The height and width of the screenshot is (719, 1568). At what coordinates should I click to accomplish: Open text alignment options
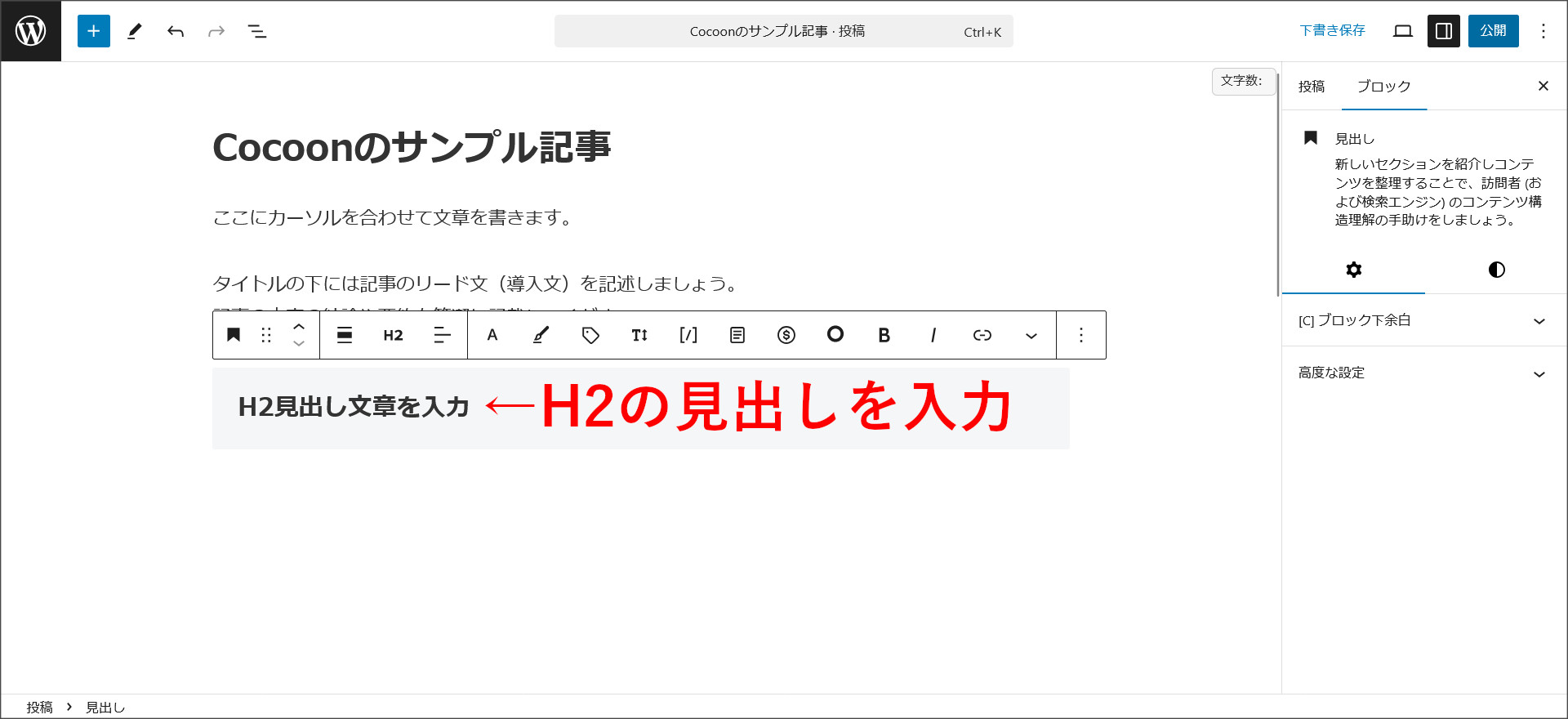(x=443, y=335)
